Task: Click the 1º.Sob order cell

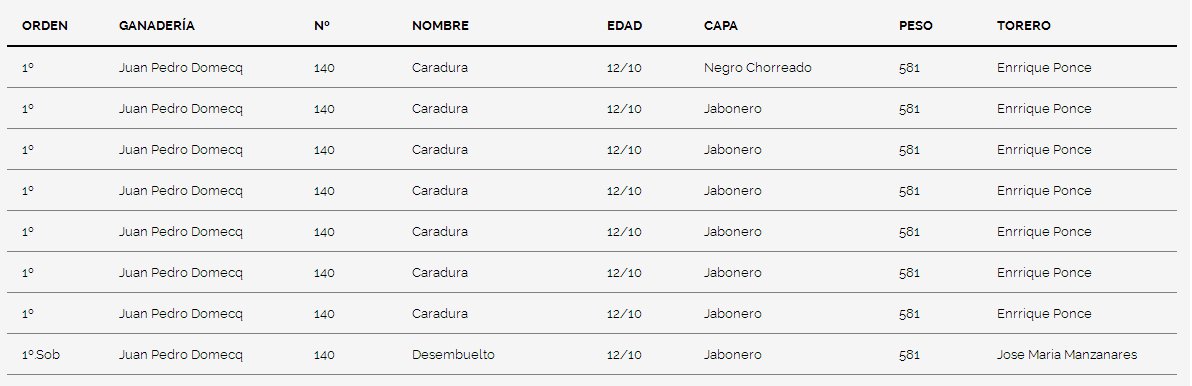Action: pyautogui.click(x=40, y=355)
